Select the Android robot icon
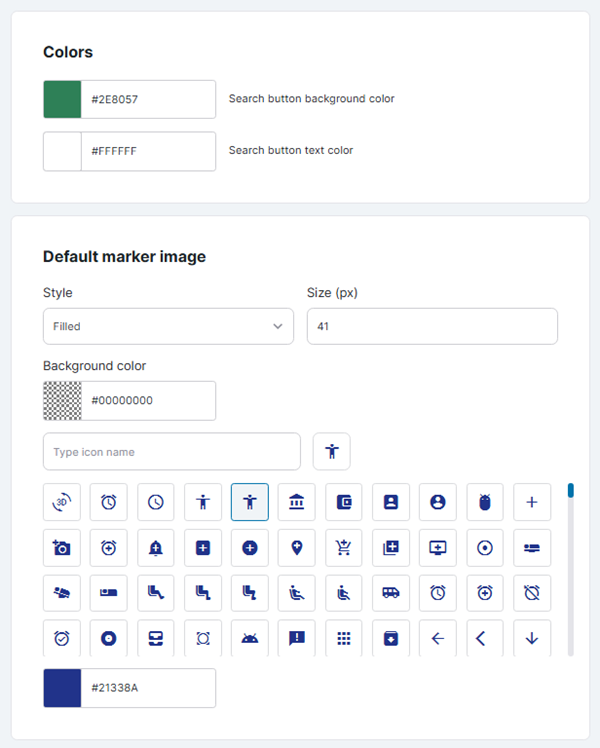Viewport: 600px width, 748px height. tap(250, 638)
